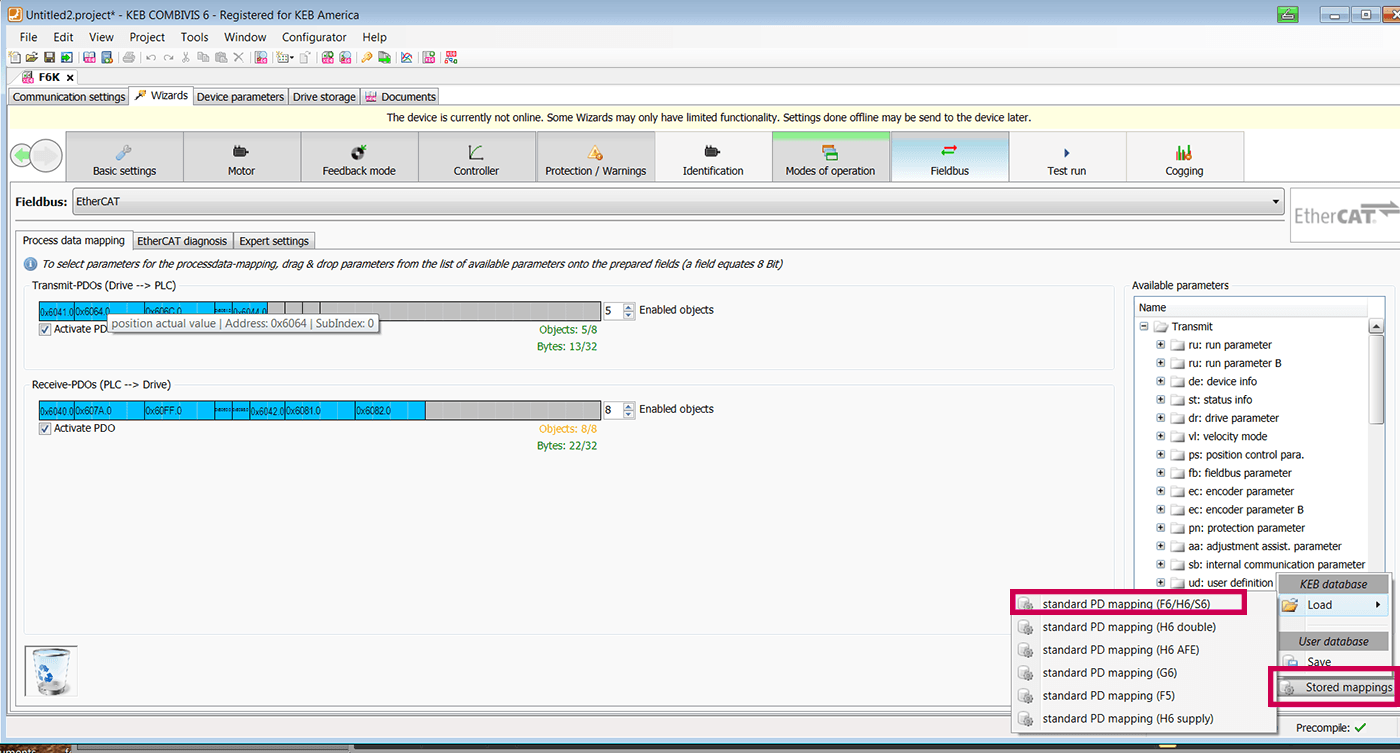Viewport: 1400px width, 753px height.
Task: Open the Controller wizard step
Action: [x=476, y=157]
